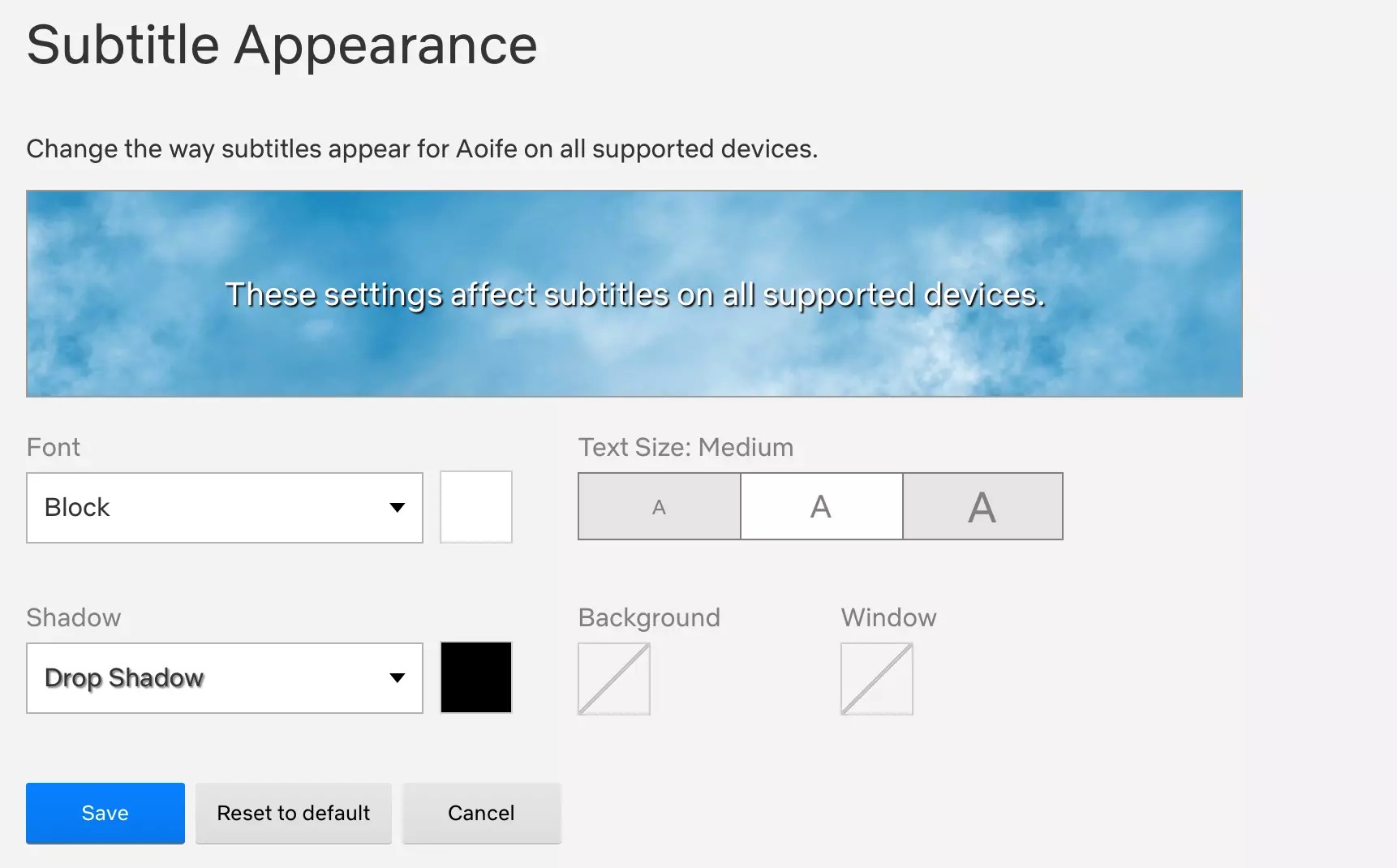The width and height of the screenshot is (1397, 868).
Task: Select the large text size A
Action: (982, 507)
